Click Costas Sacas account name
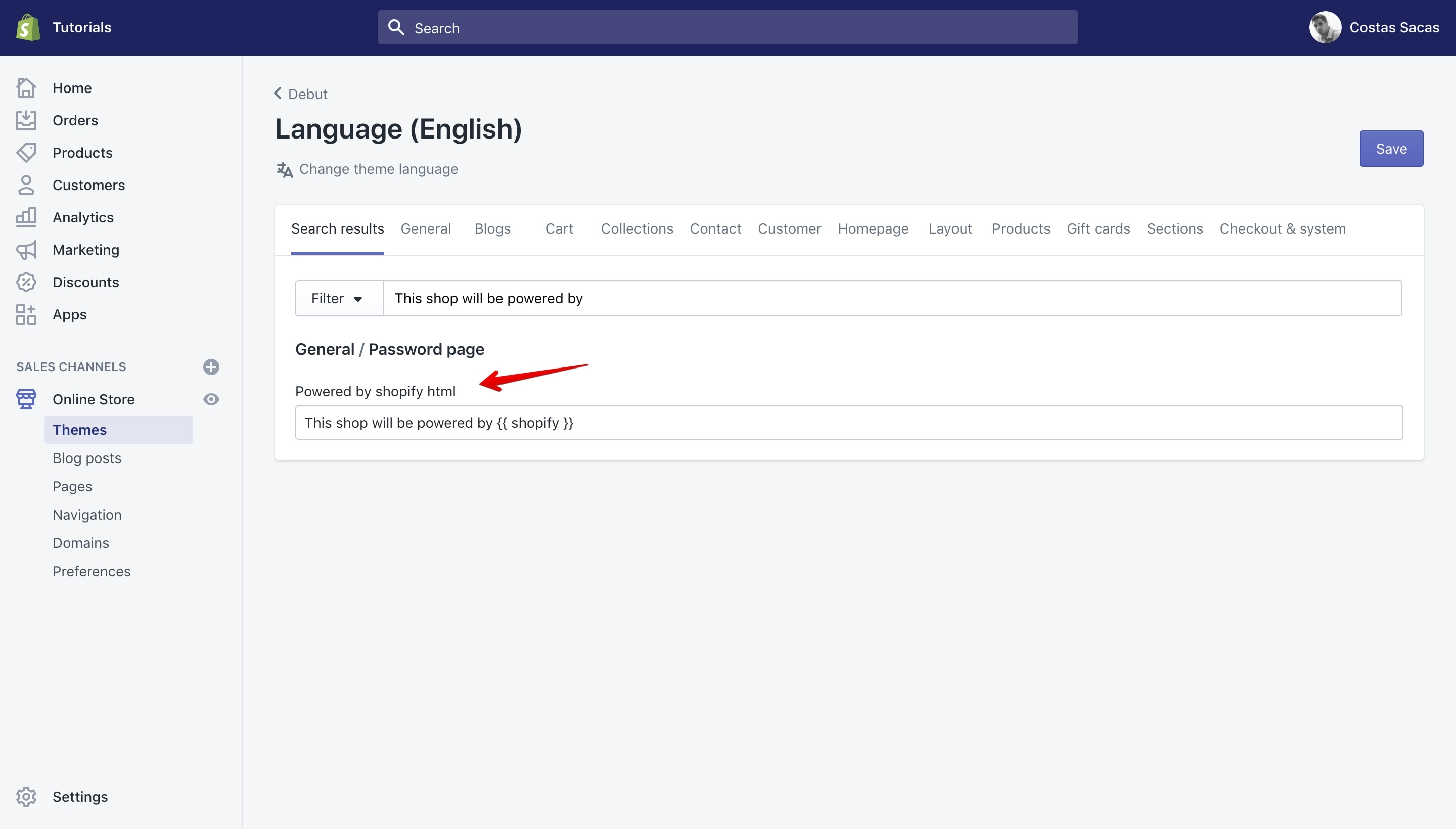The height and width of the screenshot is (829, 1456). [x=1394, y=27]
